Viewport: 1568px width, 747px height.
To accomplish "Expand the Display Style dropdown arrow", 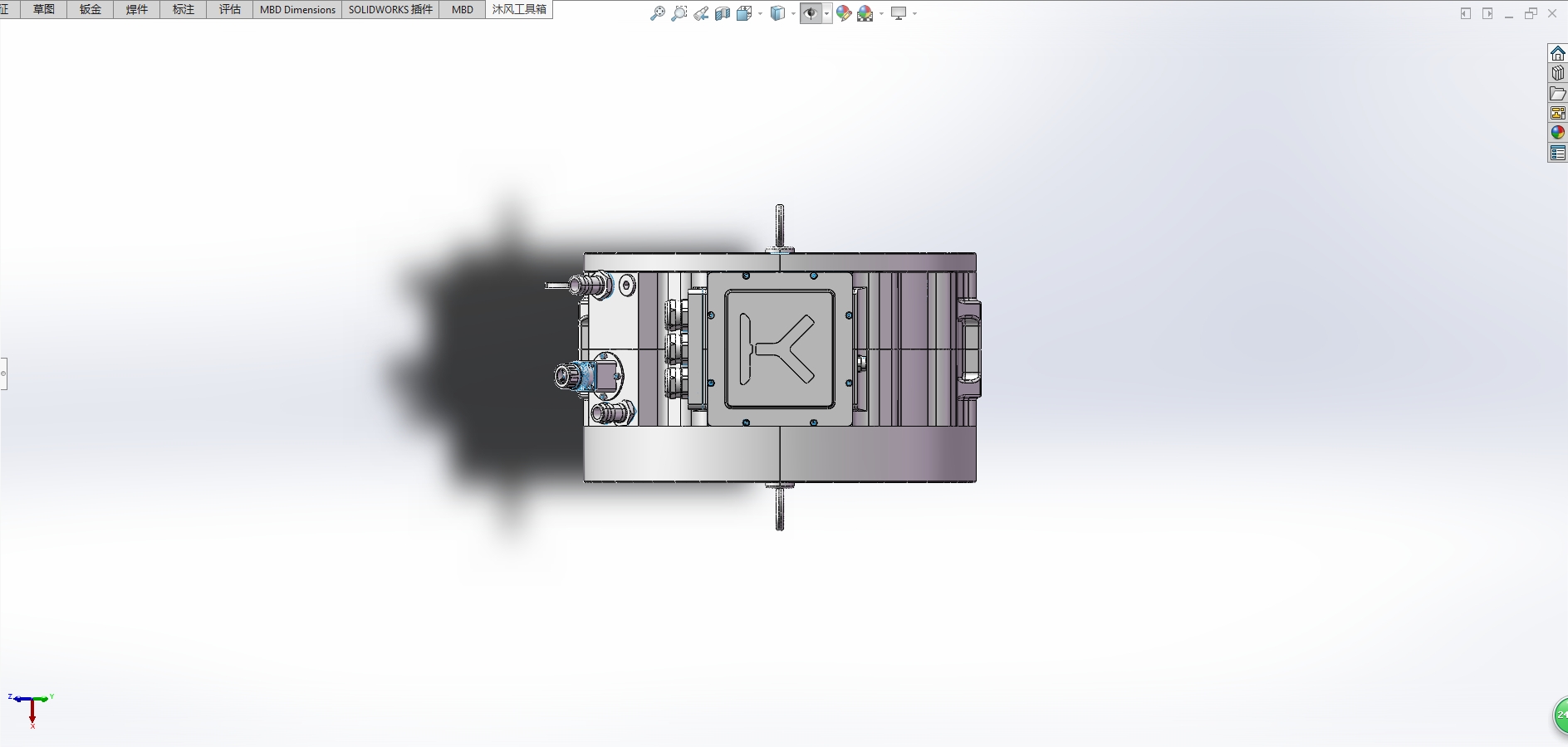I will click(793, 13).
